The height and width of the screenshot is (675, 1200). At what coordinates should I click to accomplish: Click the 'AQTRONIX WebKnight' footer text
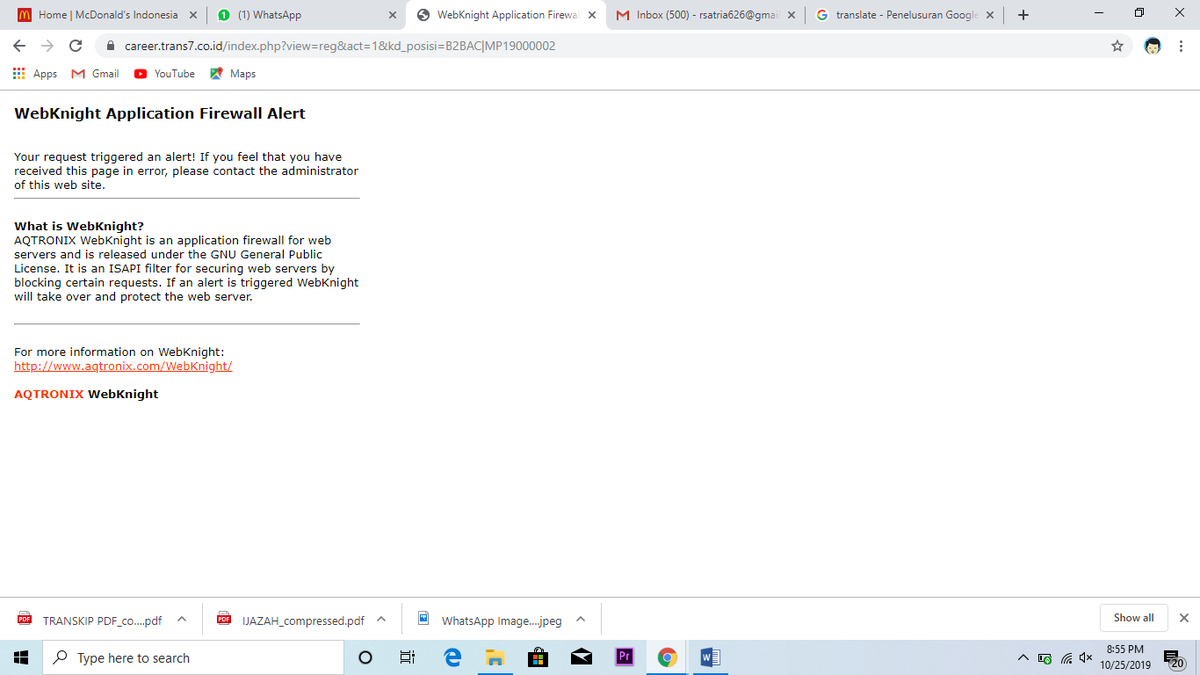pos(86,394)
